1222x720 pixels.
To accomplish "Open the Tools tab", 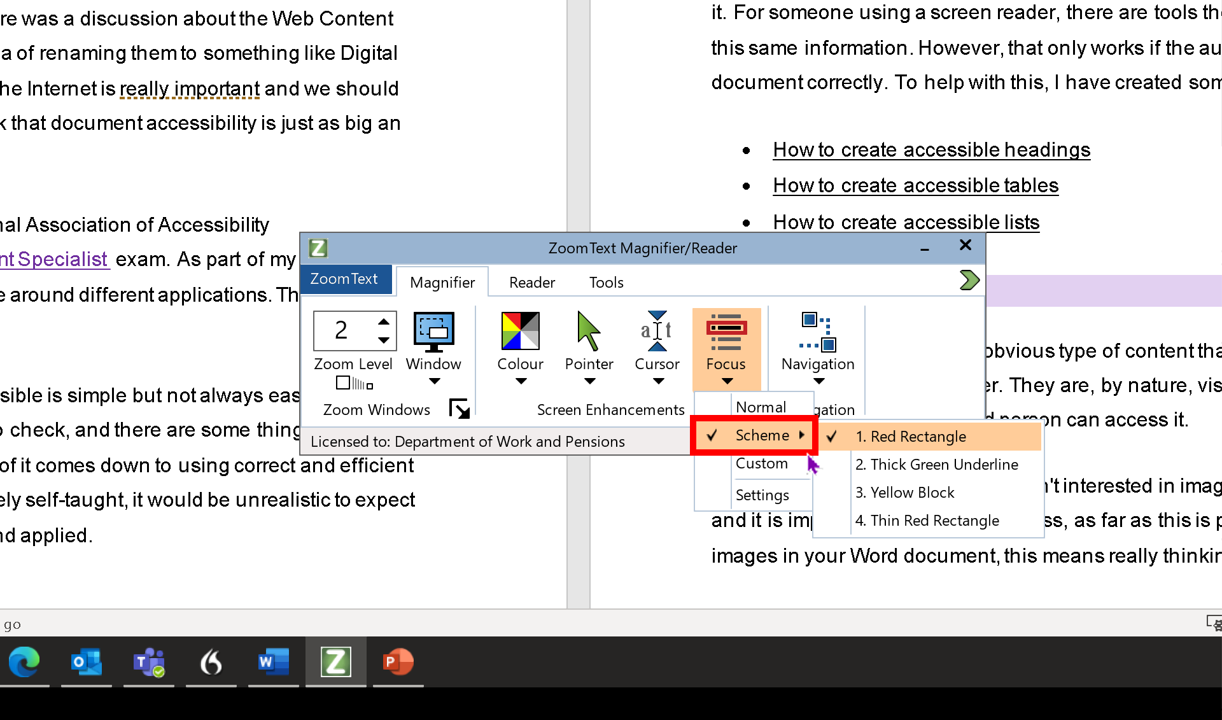I will (606, 282).
